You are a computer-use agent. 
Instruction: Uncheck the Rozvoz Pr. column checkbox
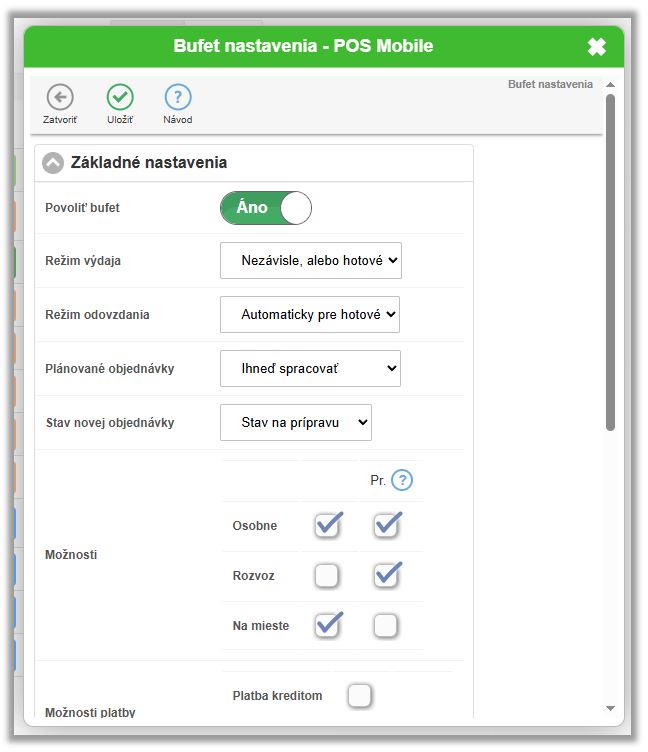(x=386, y=575)
